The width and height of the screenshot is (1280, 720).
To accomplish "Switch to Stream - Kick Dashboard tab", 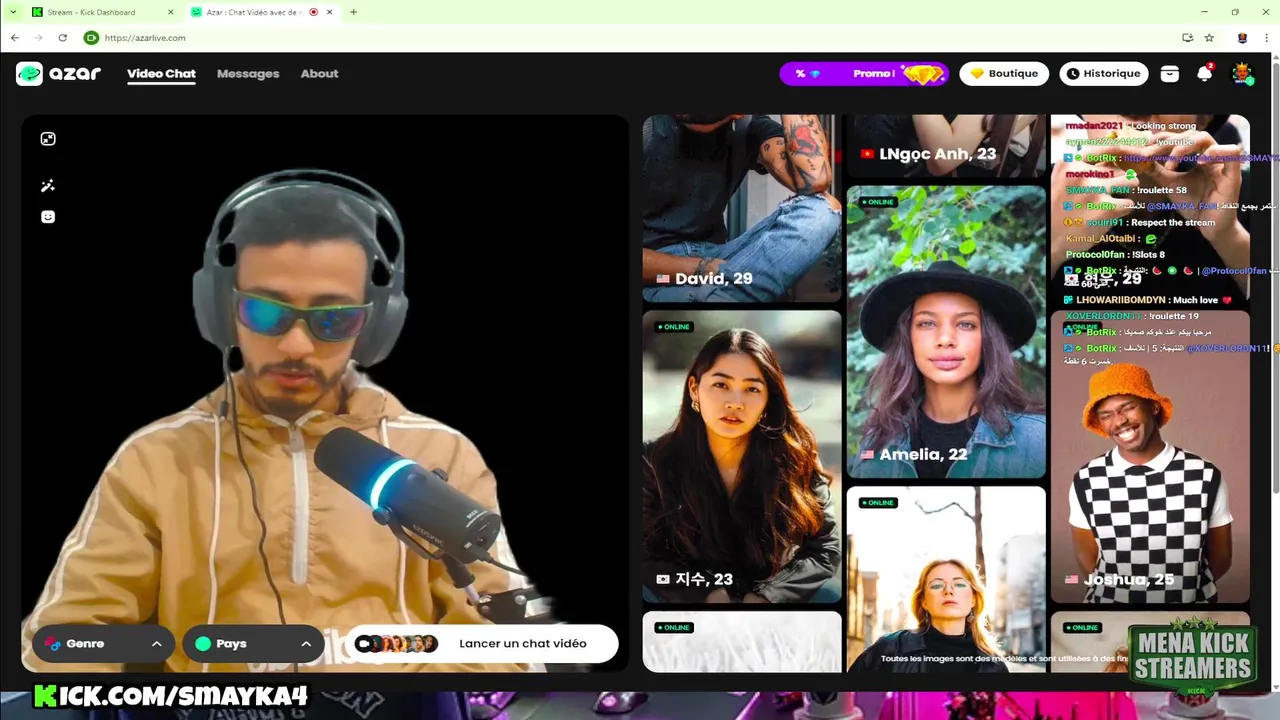I will click(91, 12).
